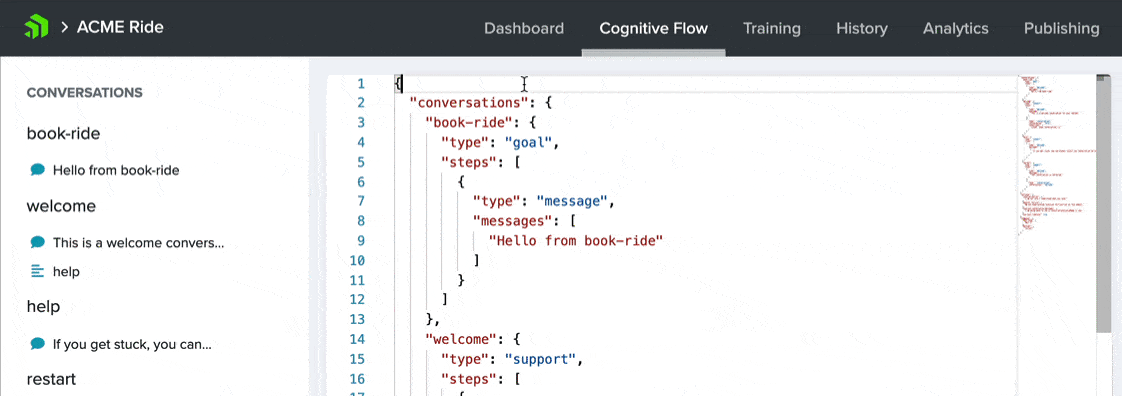
Task: Click line number 14 in the gutter
Action: tap(358, 339)
